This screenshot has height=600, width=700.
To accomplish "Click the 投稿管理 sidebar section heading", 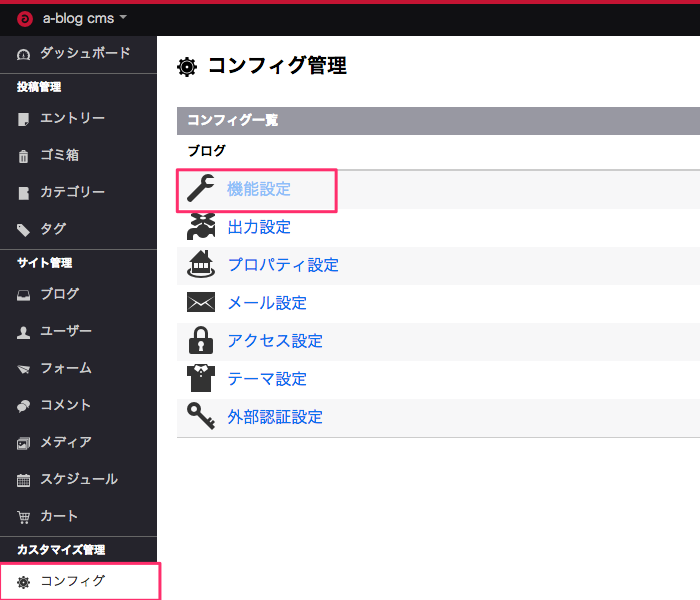I will tap(39, 87).
